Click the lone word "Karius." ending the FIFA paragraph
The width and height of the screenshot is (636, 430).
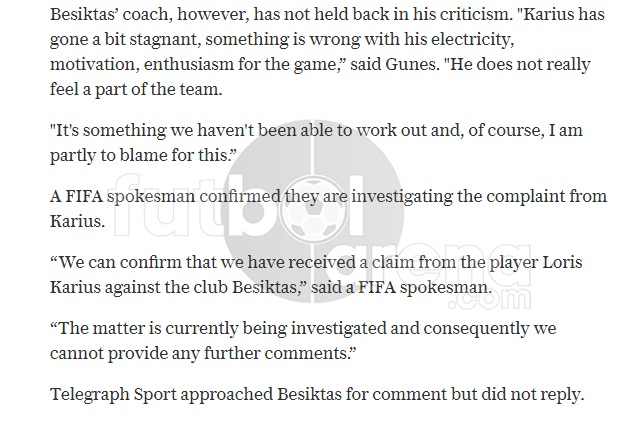click(77, 221)
